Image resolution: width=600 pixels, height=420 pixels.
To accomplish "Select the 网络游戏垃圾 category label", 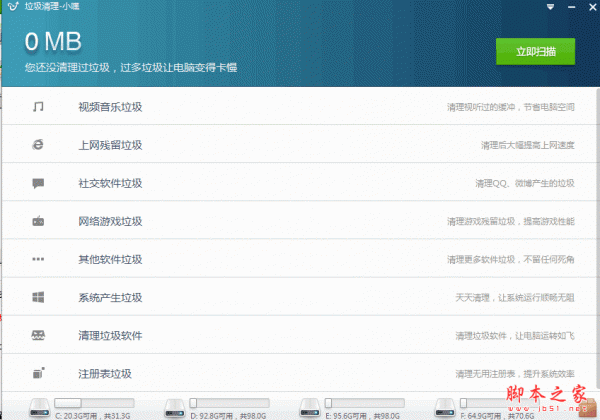I will click(x=110, y=221).
